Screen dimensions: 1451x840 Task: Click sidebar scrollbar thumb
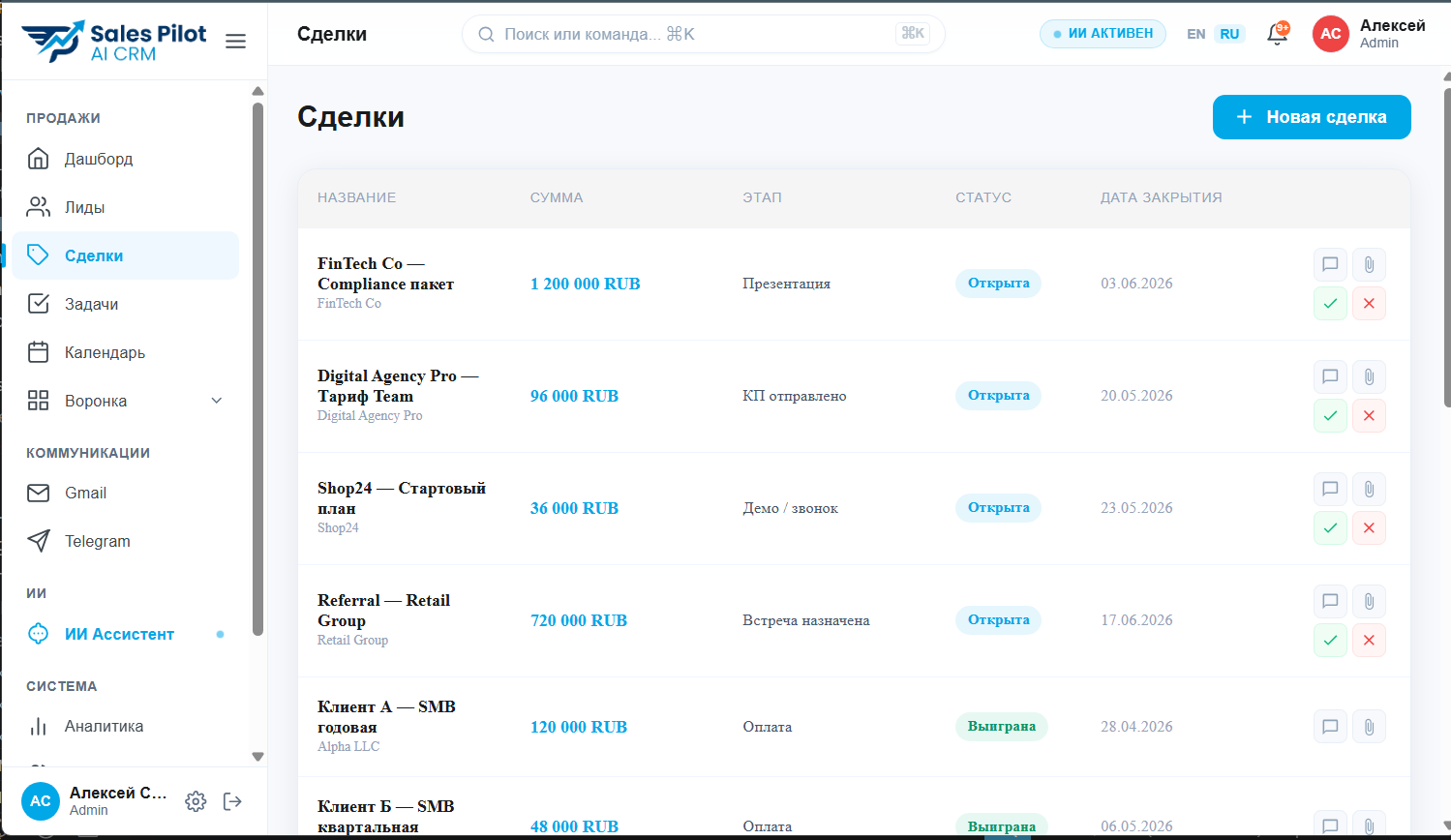click(x=257, y=368)
